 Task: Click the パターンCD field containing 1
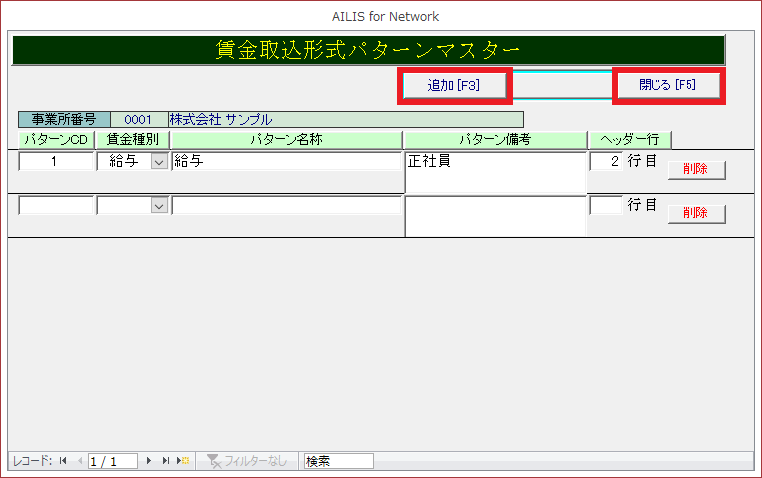[55, 162]
